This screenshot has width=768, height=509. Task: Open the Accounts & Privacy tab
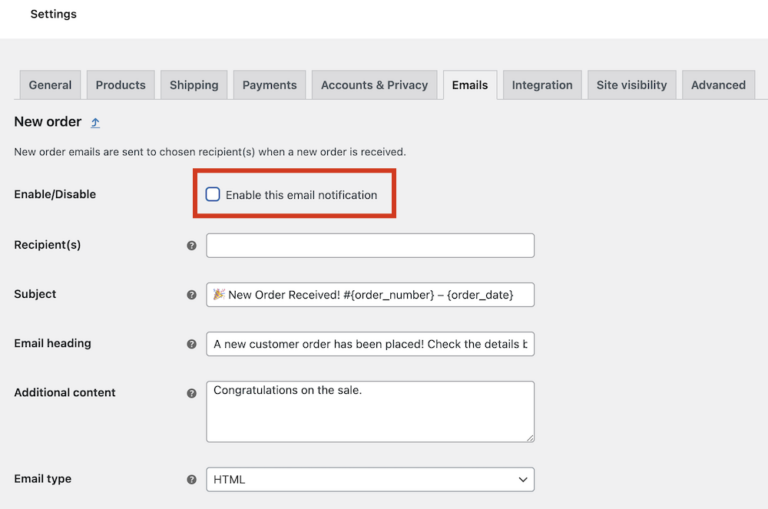[x=374, y=85]
